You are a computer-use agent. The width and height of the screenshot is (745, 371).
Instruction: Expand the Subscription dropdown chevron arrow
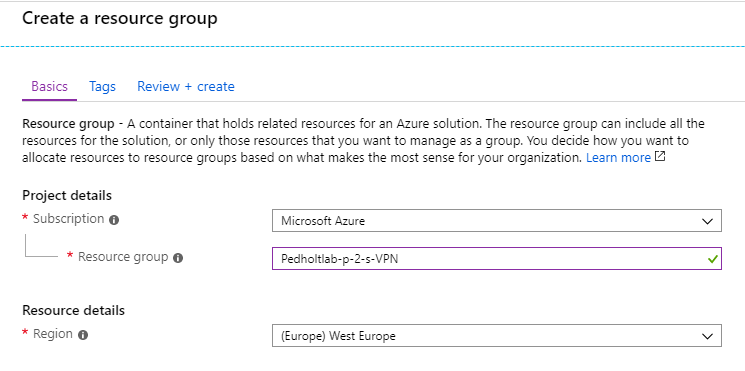coord(707,221)
